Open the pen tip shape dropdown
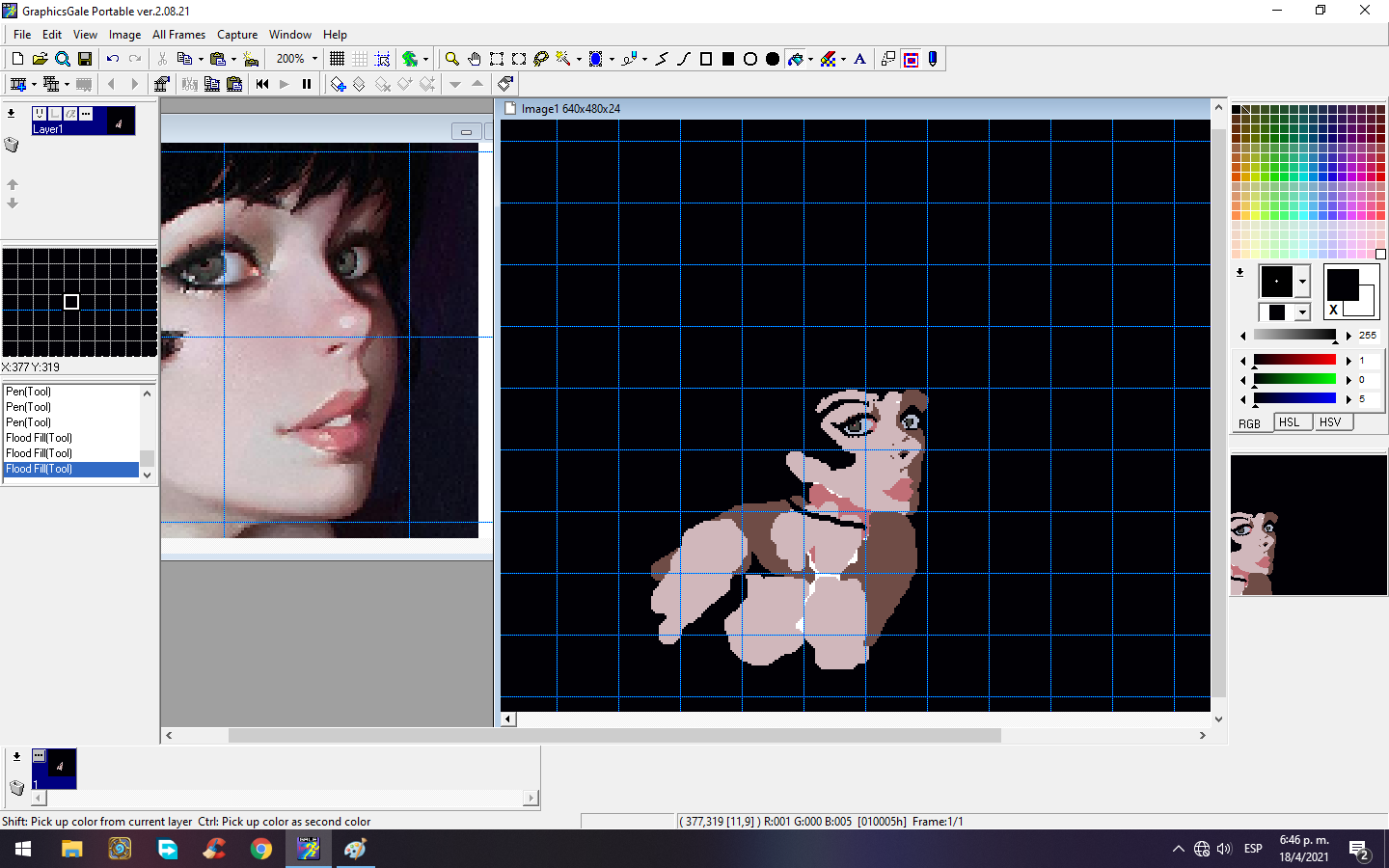 1302,282
